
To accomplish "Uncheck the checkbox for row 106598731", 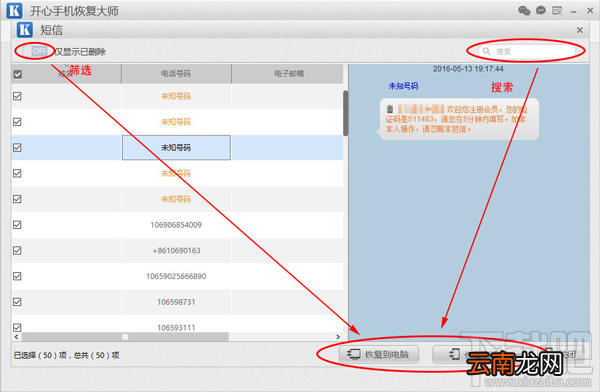I will click(17, 302).
